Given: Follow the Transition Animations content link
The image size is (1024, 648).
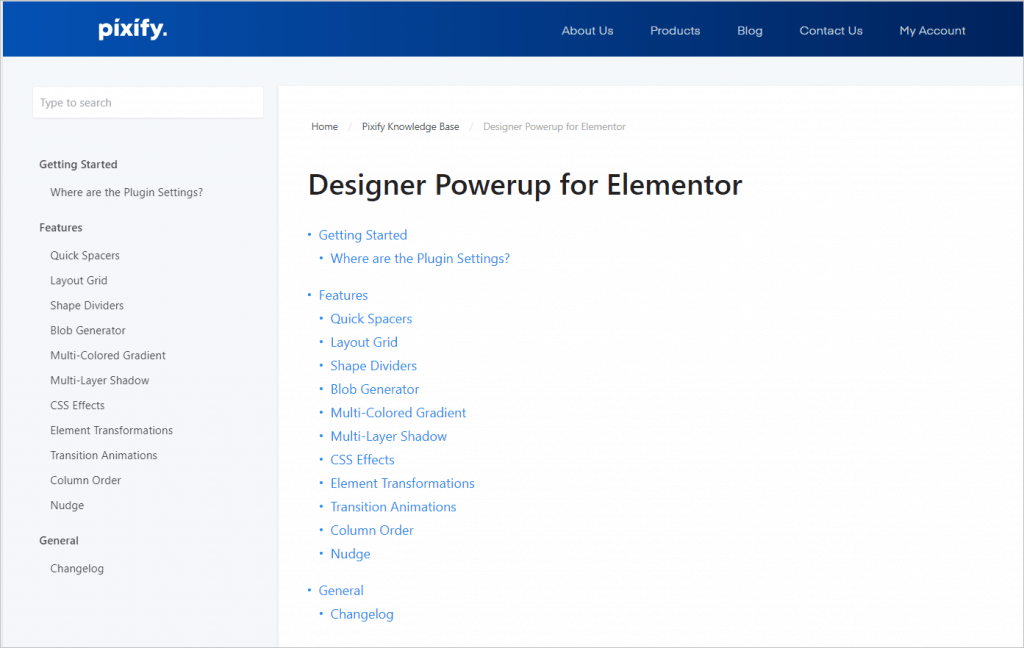Looking at the screenshot, I should point(393,507).
